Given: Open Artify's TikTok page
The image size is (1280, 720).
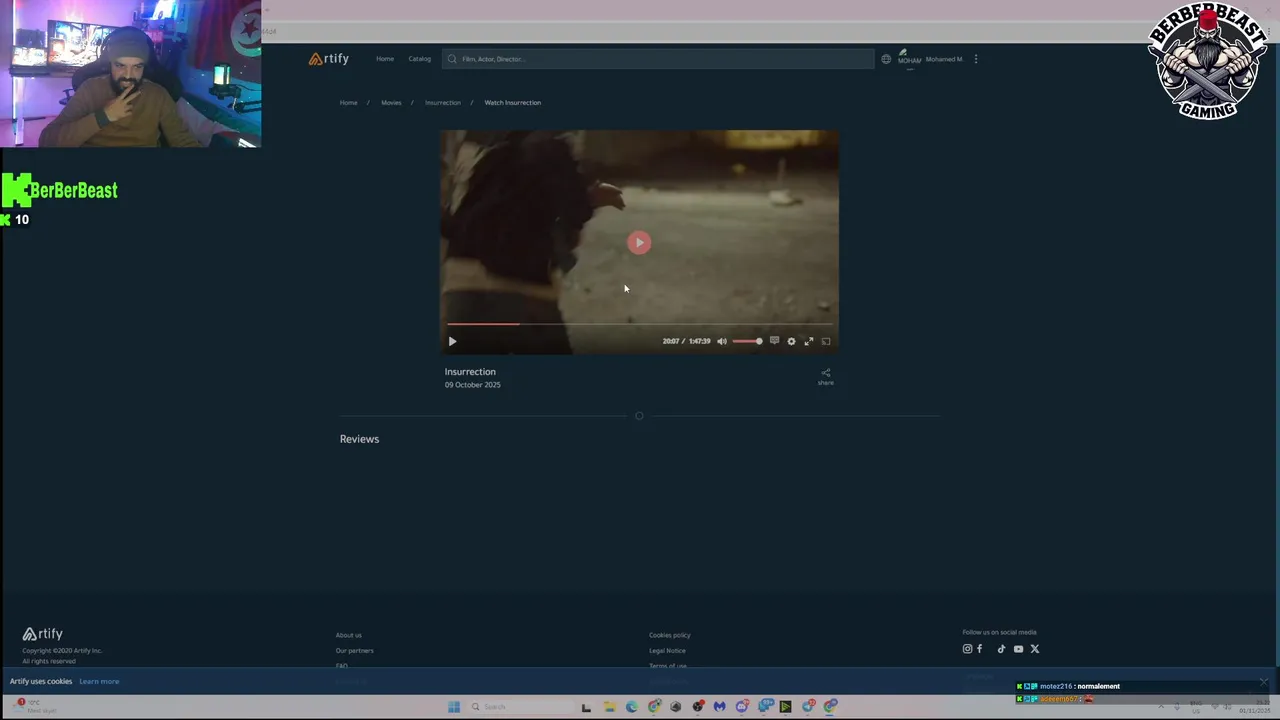Looking at the screenshot, I should coord(1001,649).
